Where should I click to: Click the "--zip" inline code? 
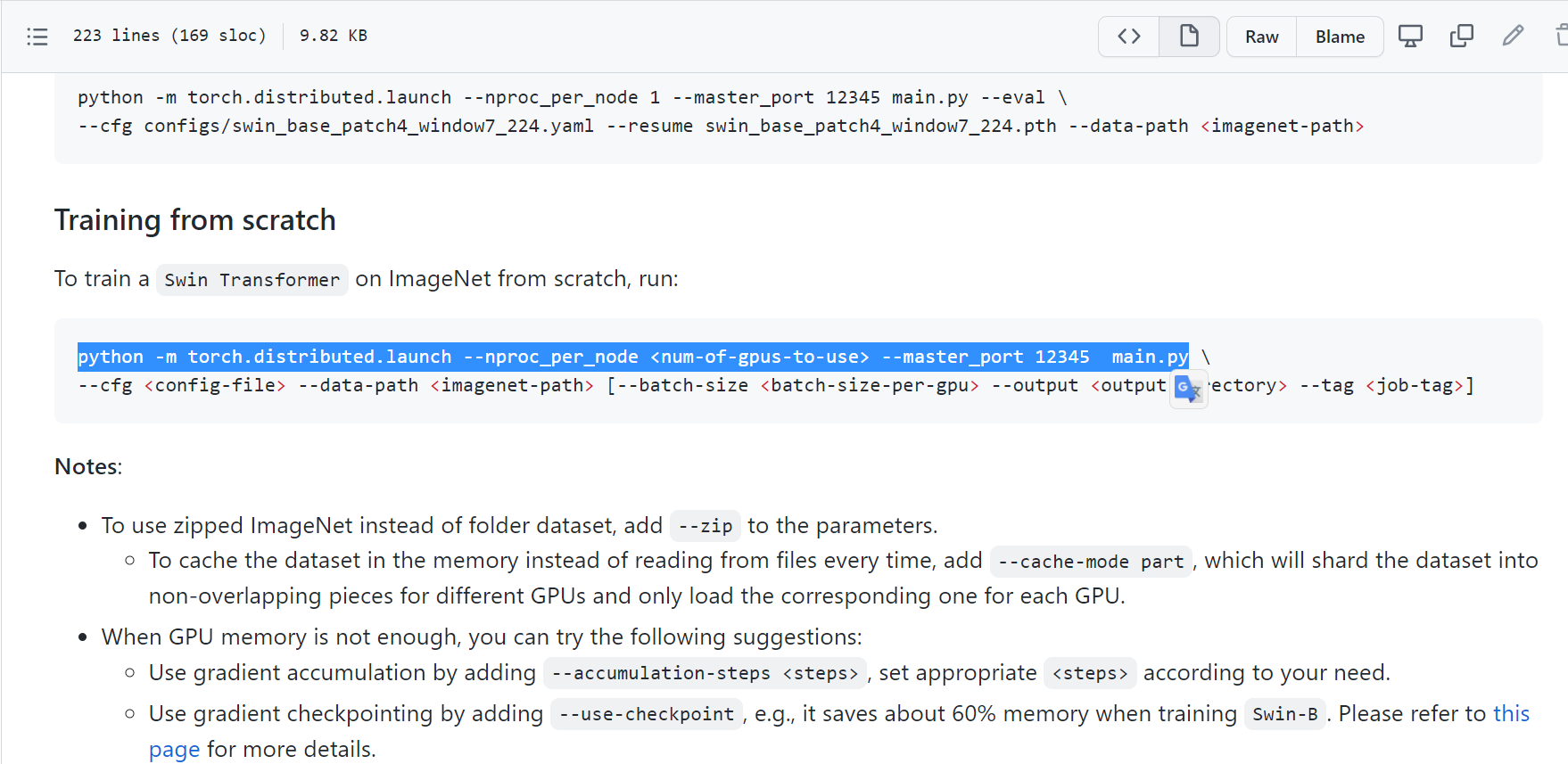point(706,526)
